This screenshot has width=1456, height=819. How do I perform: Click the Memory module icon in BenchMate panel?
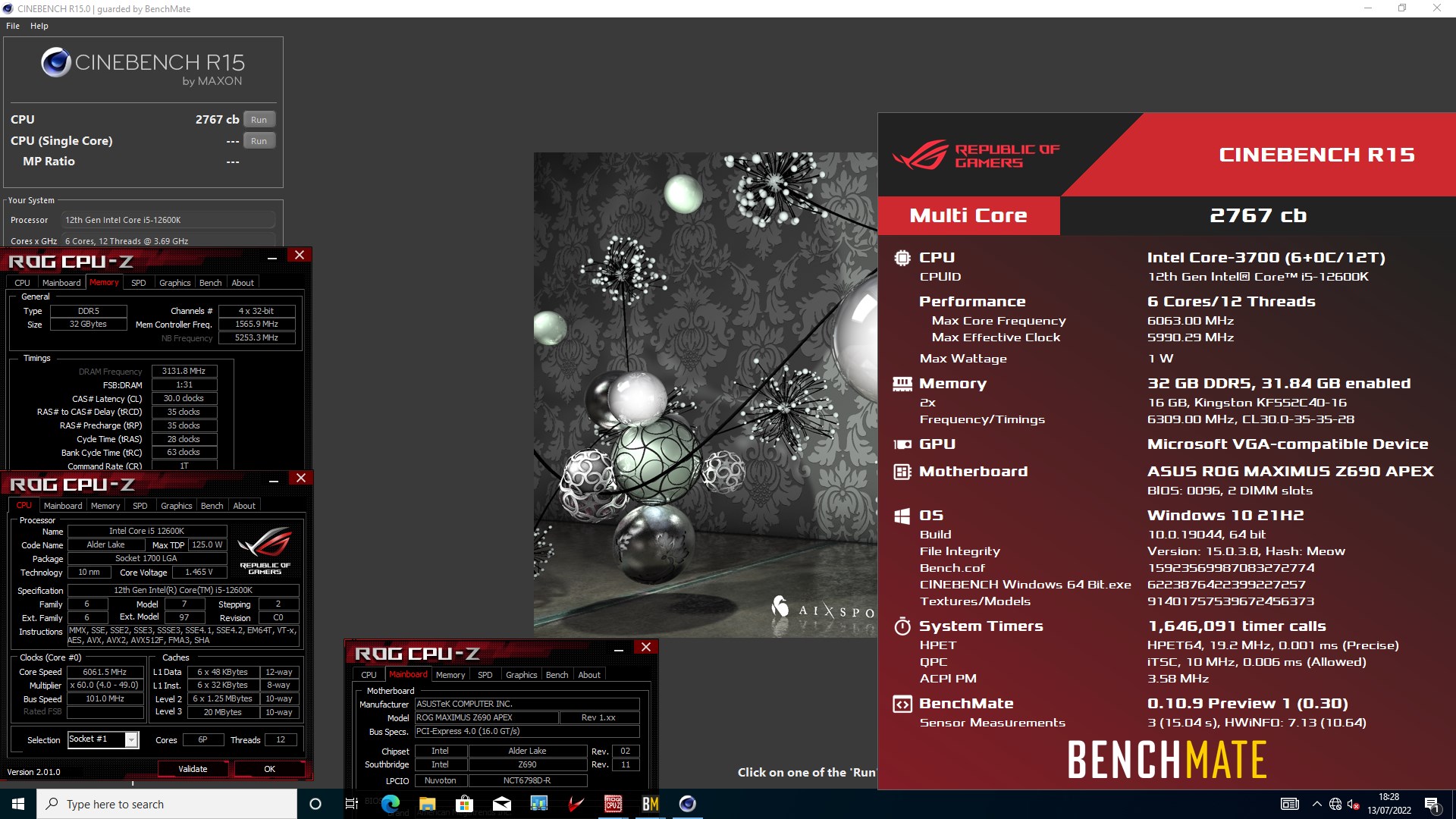pos(902,384)
